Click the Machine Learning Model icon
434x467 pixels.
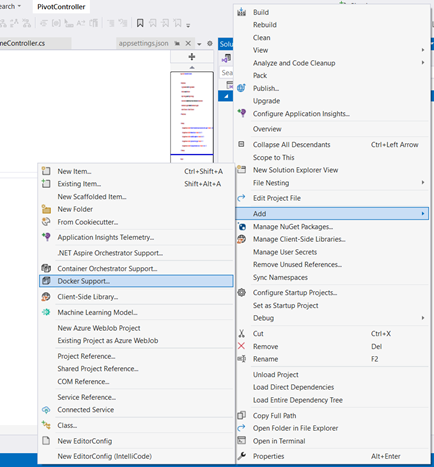(46, 312)
